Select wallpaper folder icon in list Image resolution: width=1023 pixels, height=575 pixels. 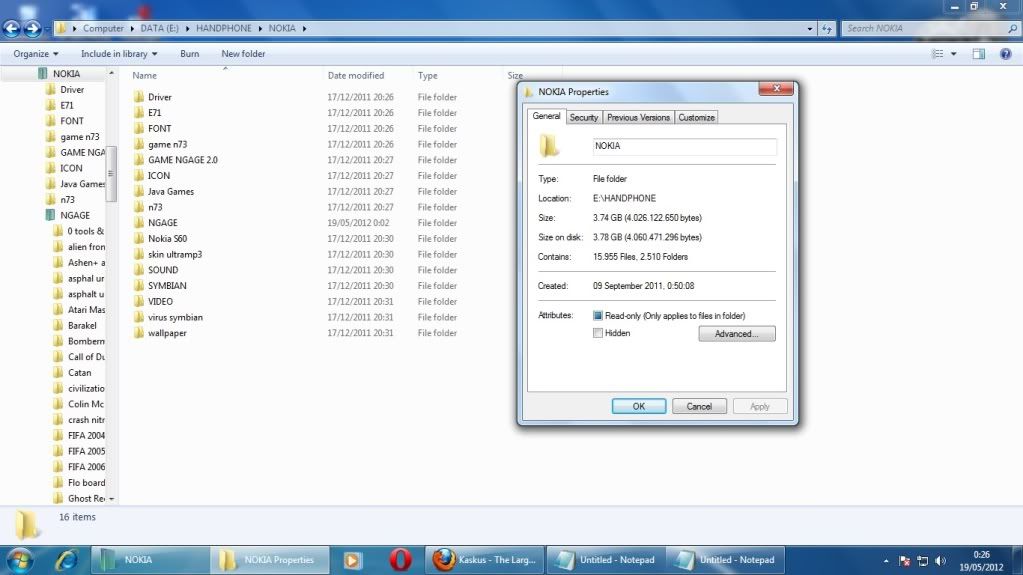click(x=138, y=333)
